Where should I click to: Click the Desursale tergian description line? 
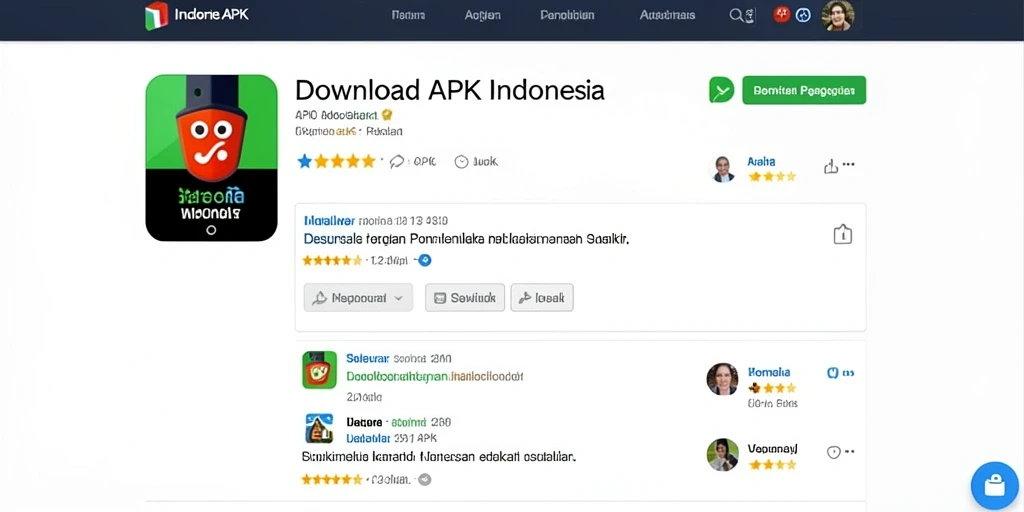coord(466,240)
